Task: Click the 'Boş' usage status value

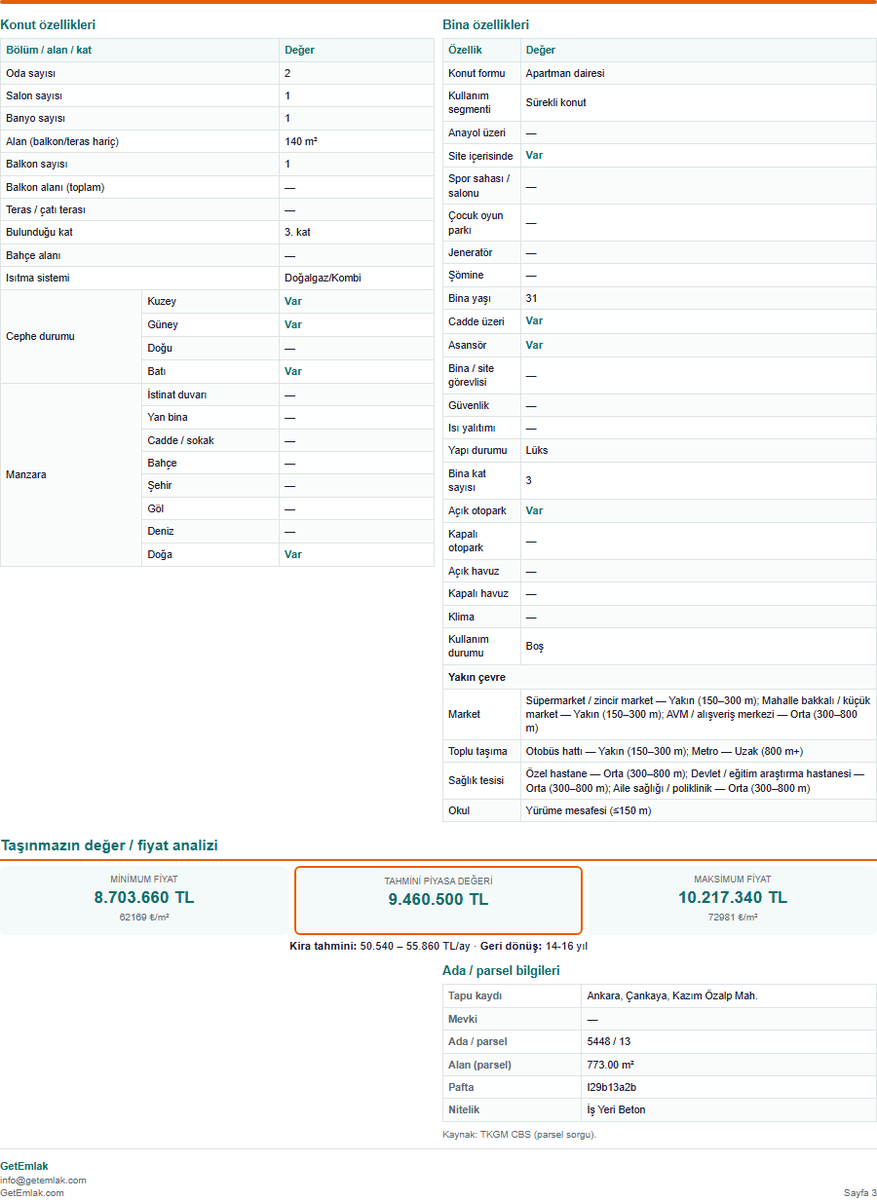Action: tap(535, 647)
